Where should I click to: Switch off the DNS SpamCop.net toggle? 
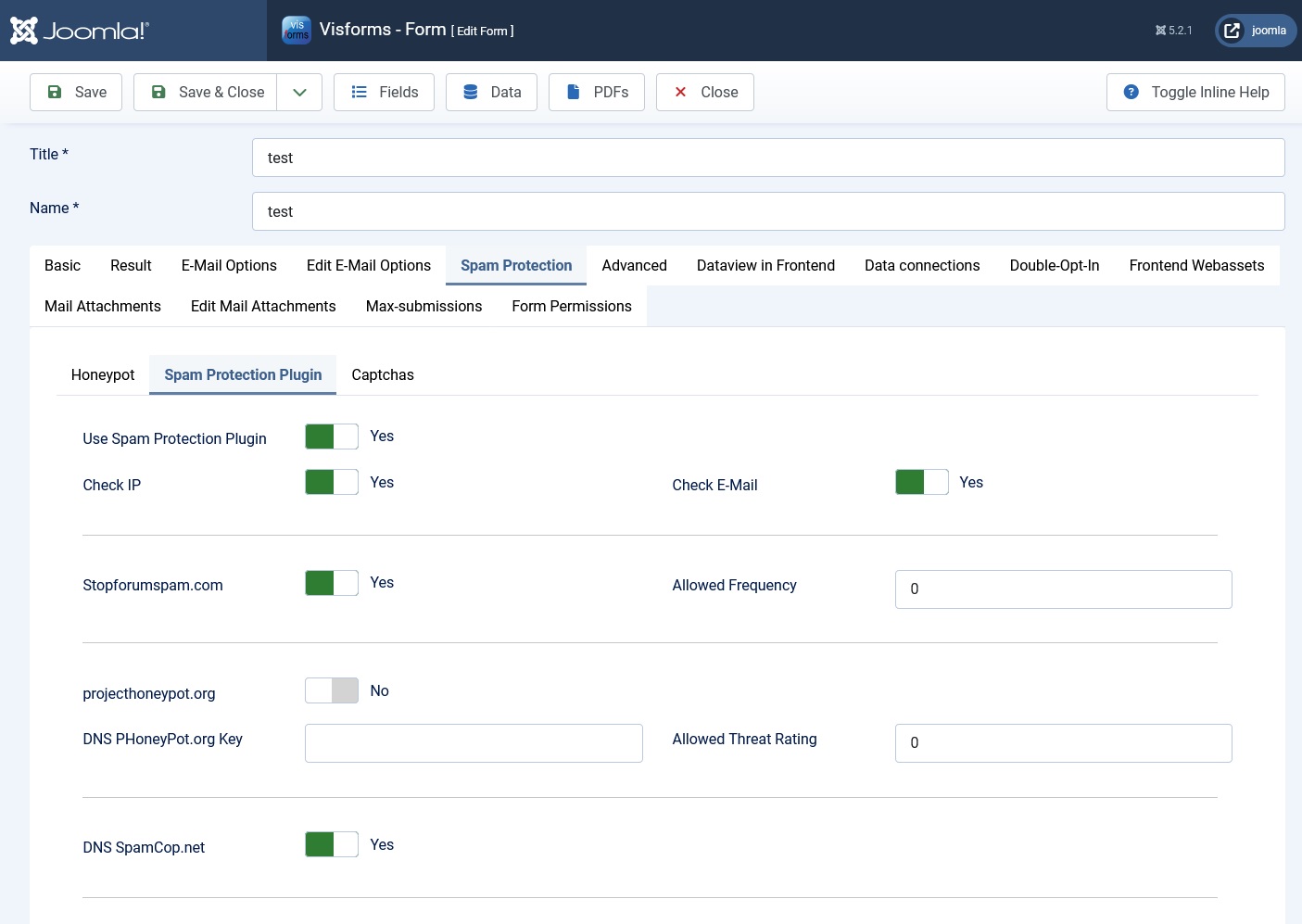(x=332, y=844)
